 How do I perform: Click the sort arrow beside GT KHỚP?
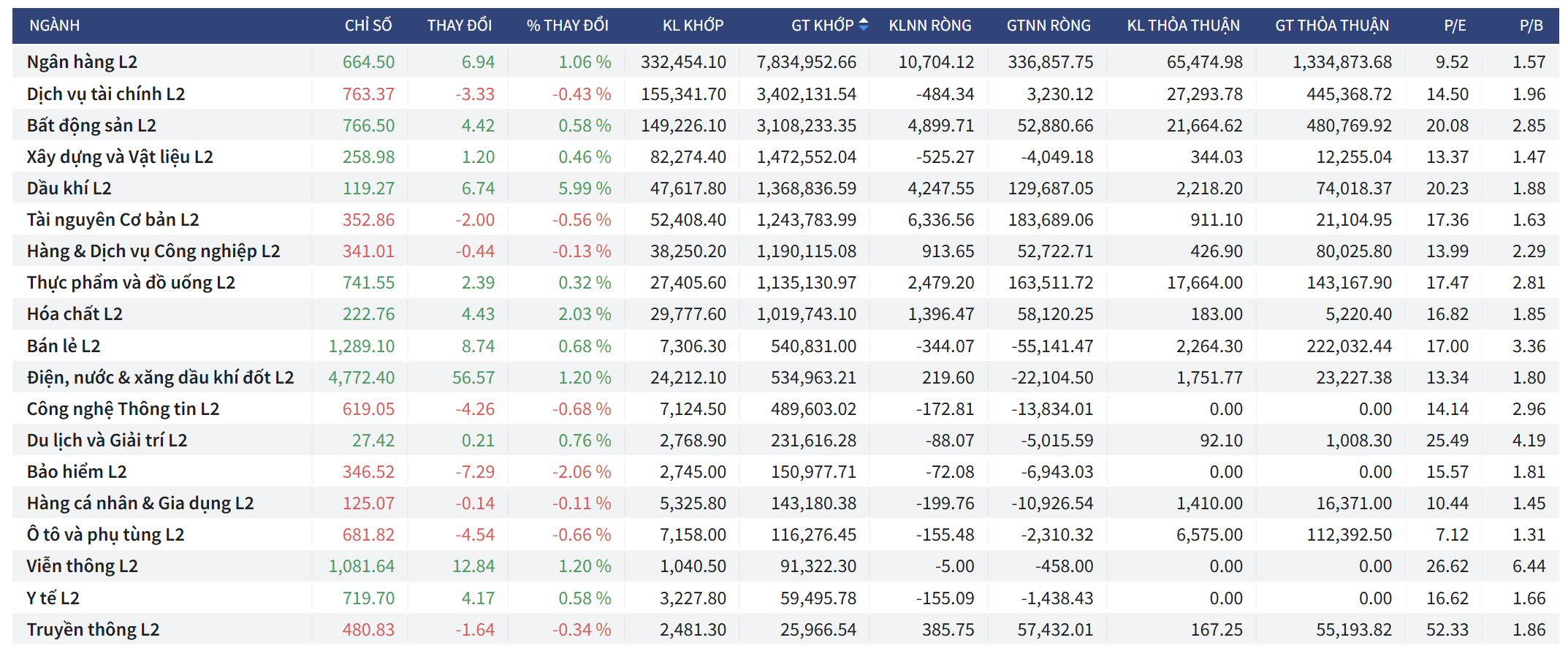pyautogui.click(x=864, y=25)
